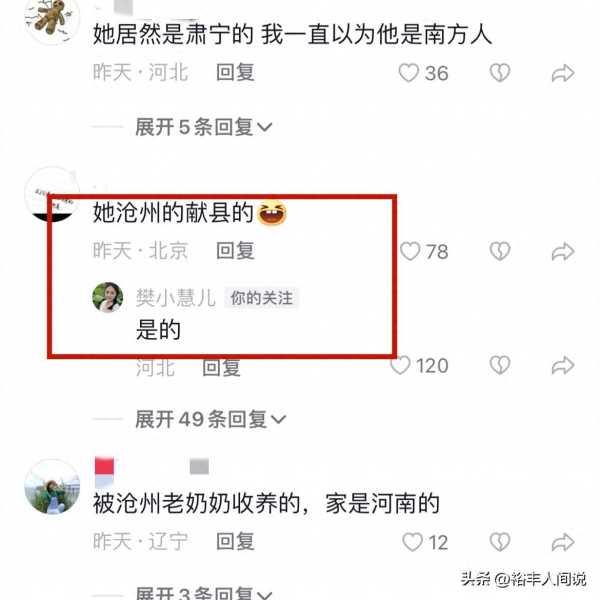Share the 肃宁 comment
This screenshot has width=600, height=600.
tap(563, 73)
